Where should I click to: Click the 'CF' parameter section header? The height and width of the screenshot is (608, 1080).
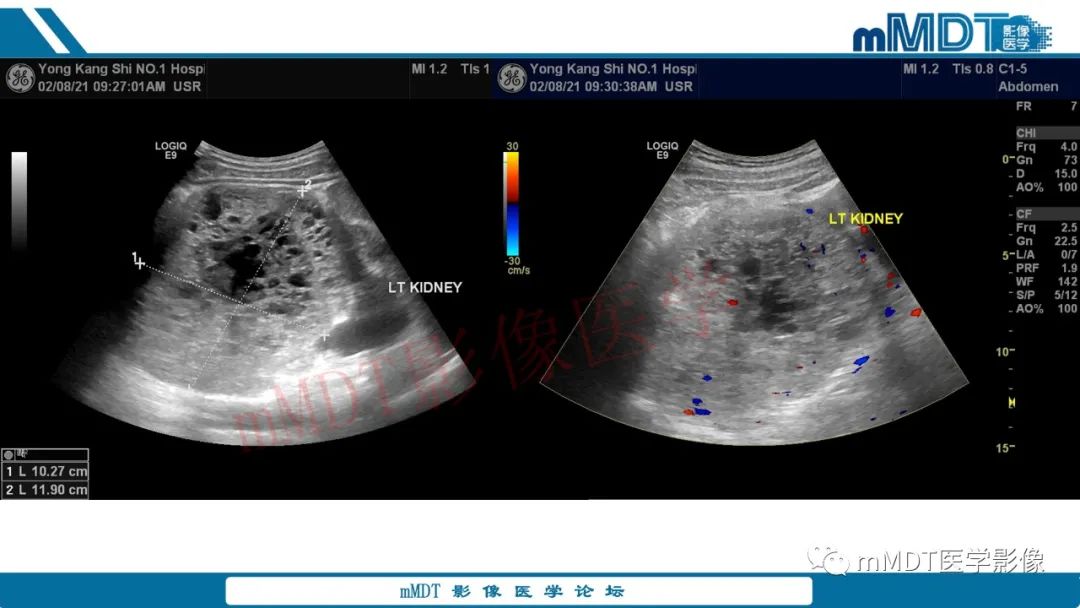click(1046, 214)
